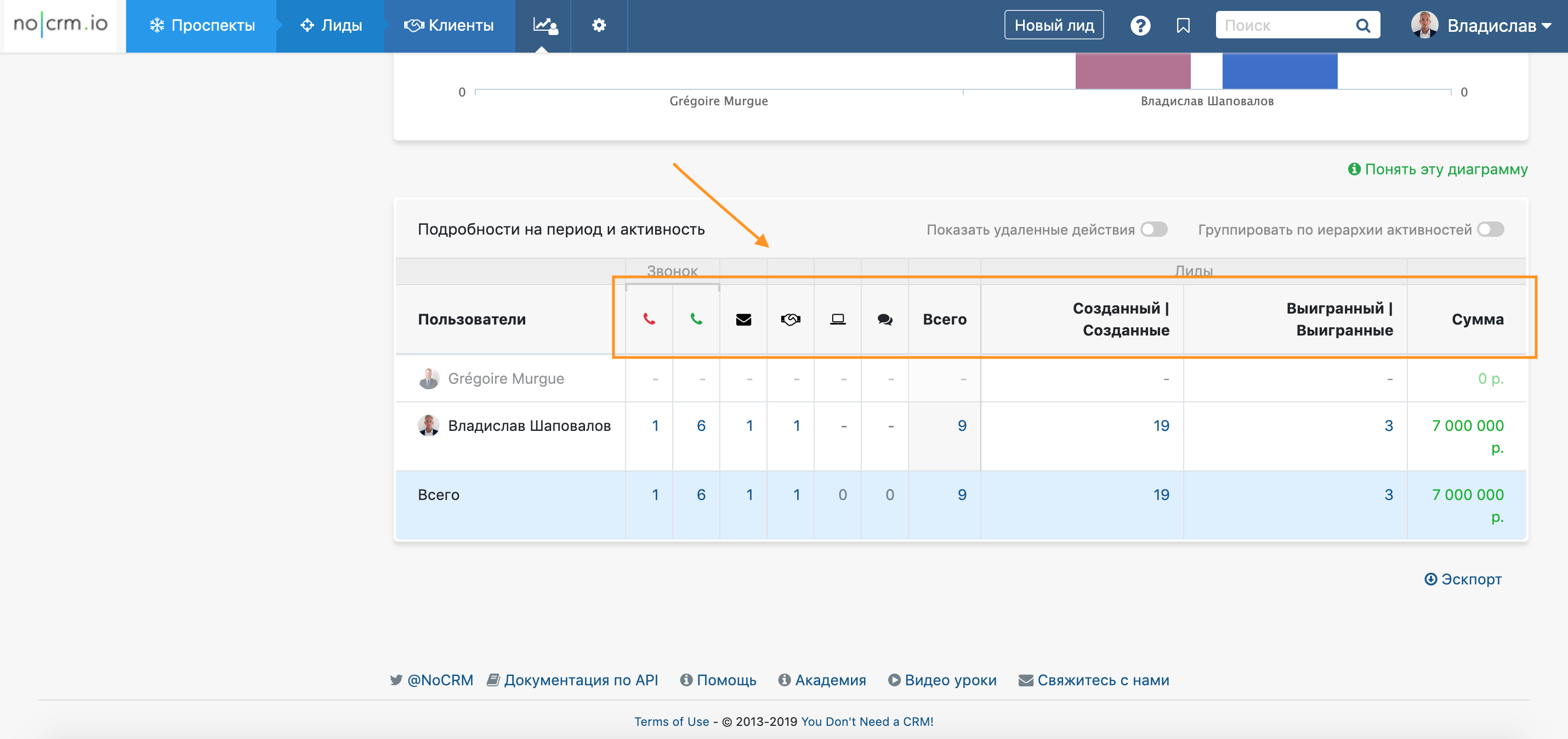Click the green answered call column icon

tap(696, 319)
